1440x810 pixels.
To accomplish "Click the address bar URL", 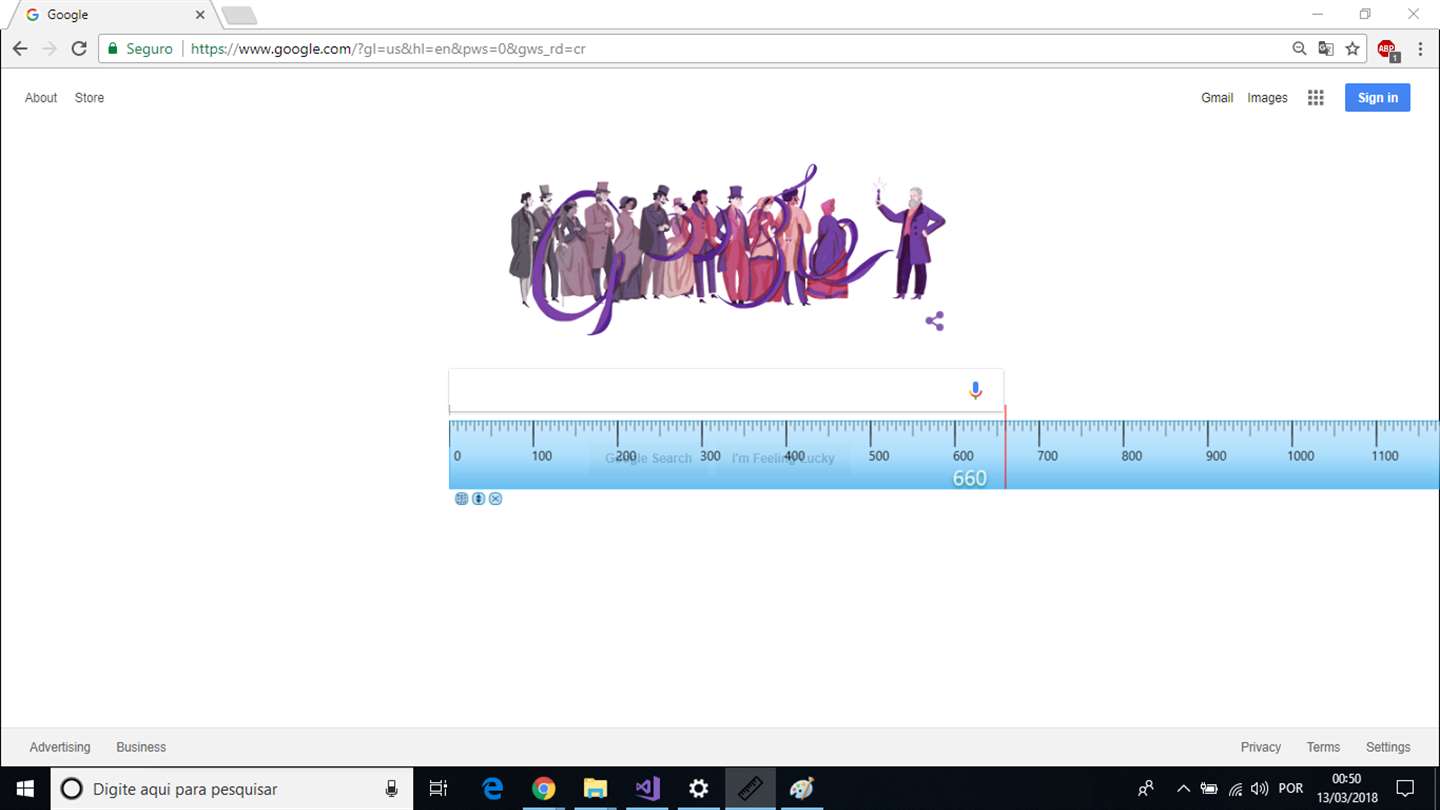I will pos(388,48).
